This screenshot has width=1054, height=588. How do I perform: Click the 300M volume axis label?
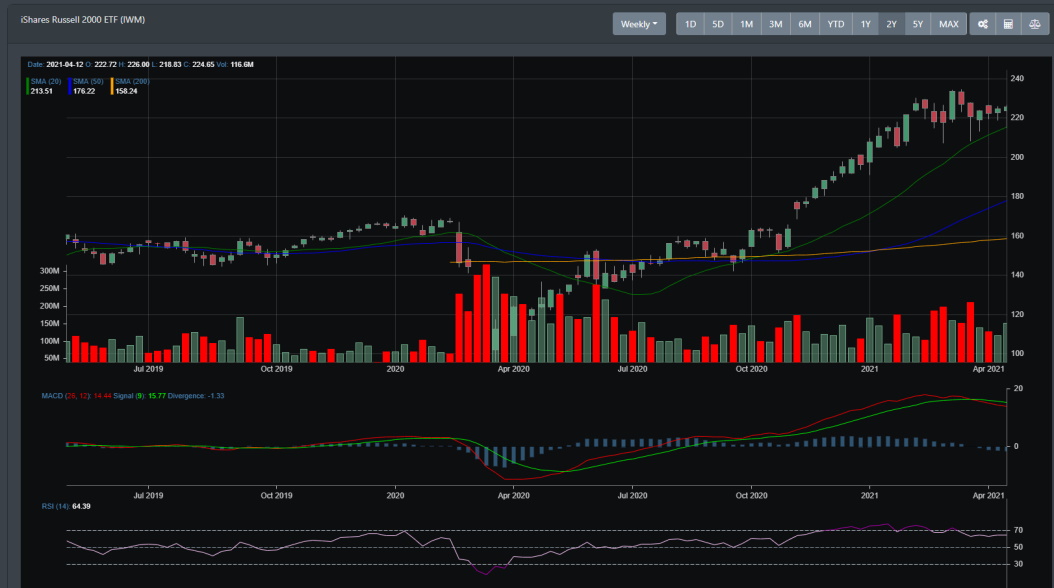click(50, 271)
